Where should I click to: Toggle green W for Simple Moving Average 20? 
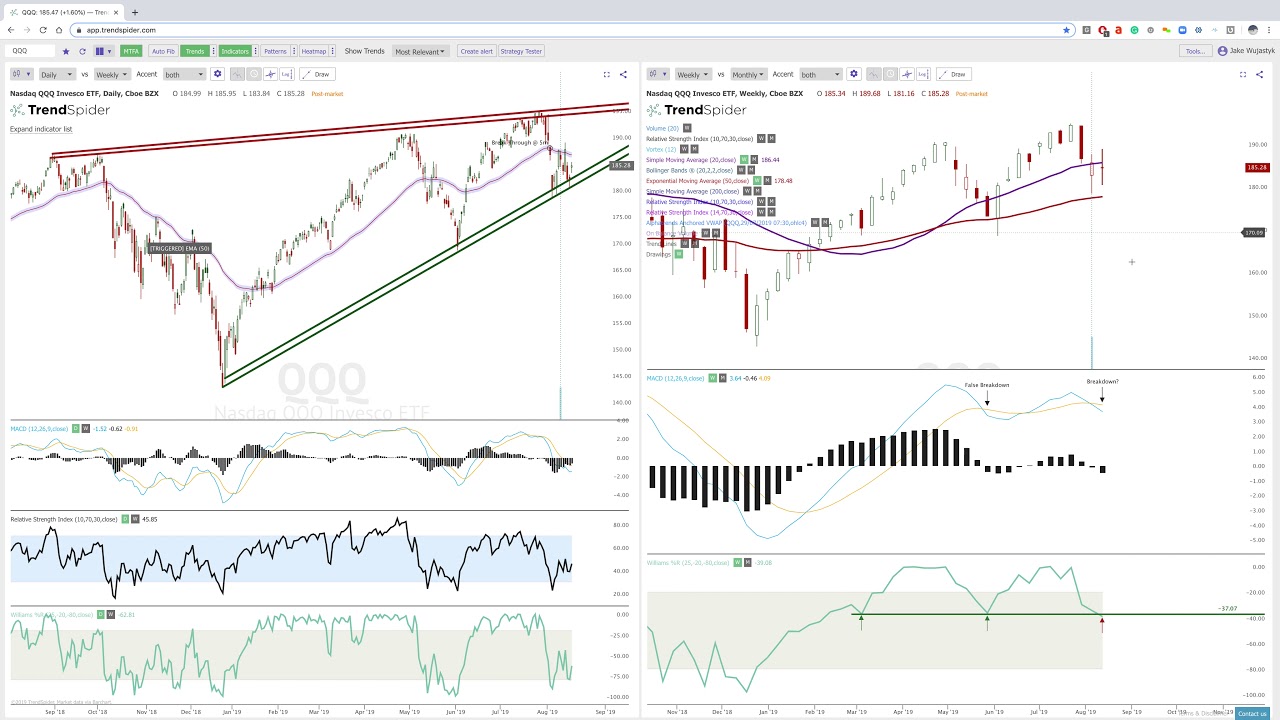(x=744, y=159)
